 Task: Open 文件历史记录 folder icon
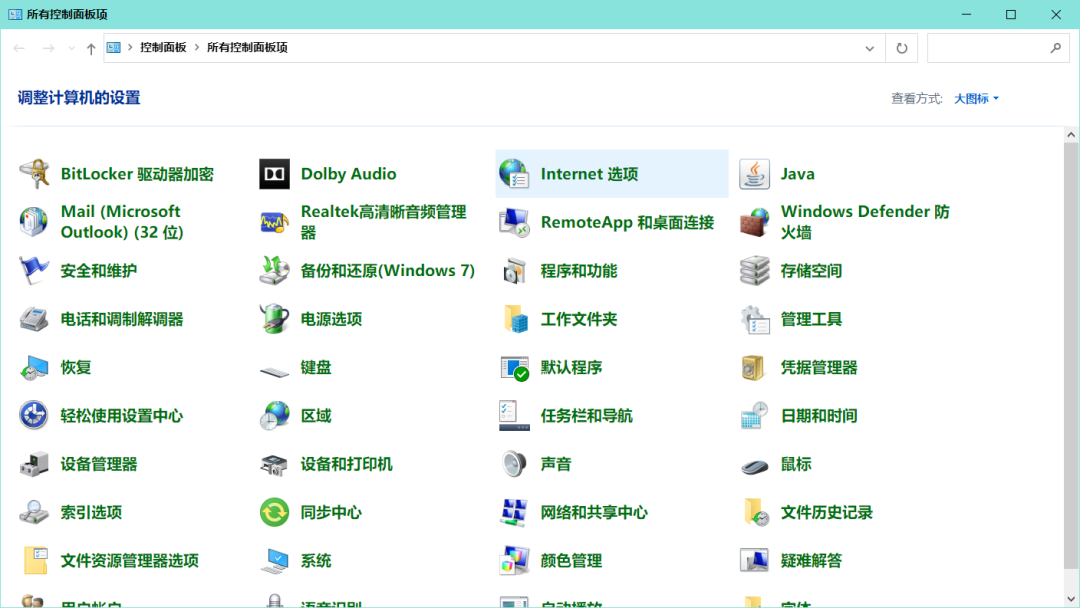click(754, 512)
